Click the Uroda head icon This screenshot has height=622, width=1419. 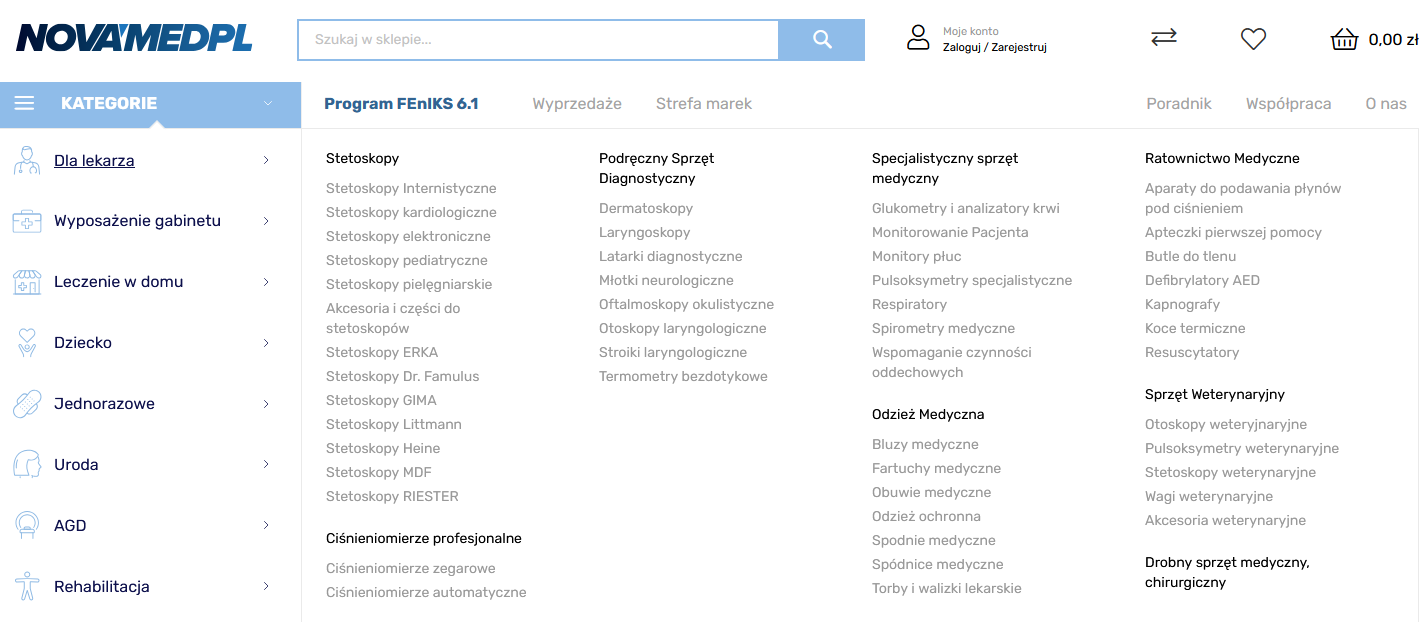27,464
